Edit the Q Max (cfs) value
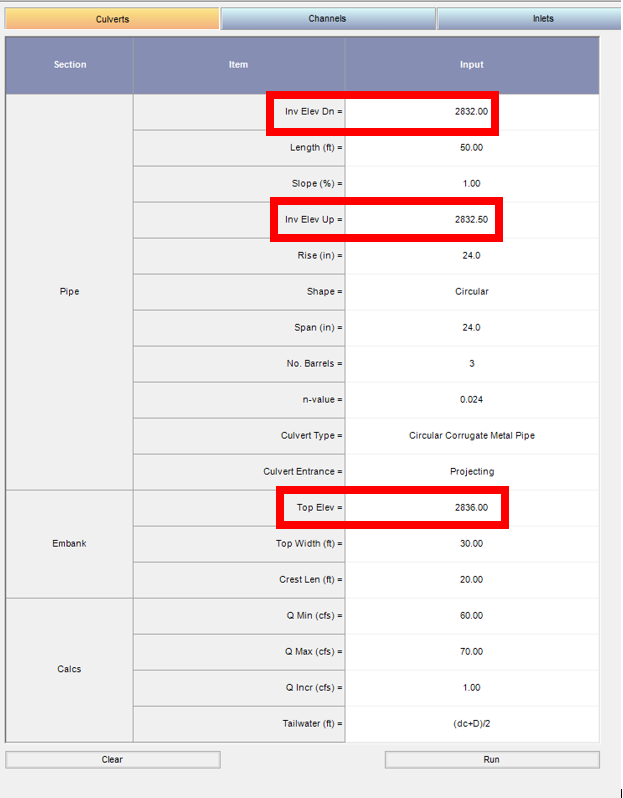623x798 pixels. click(471, 652)
